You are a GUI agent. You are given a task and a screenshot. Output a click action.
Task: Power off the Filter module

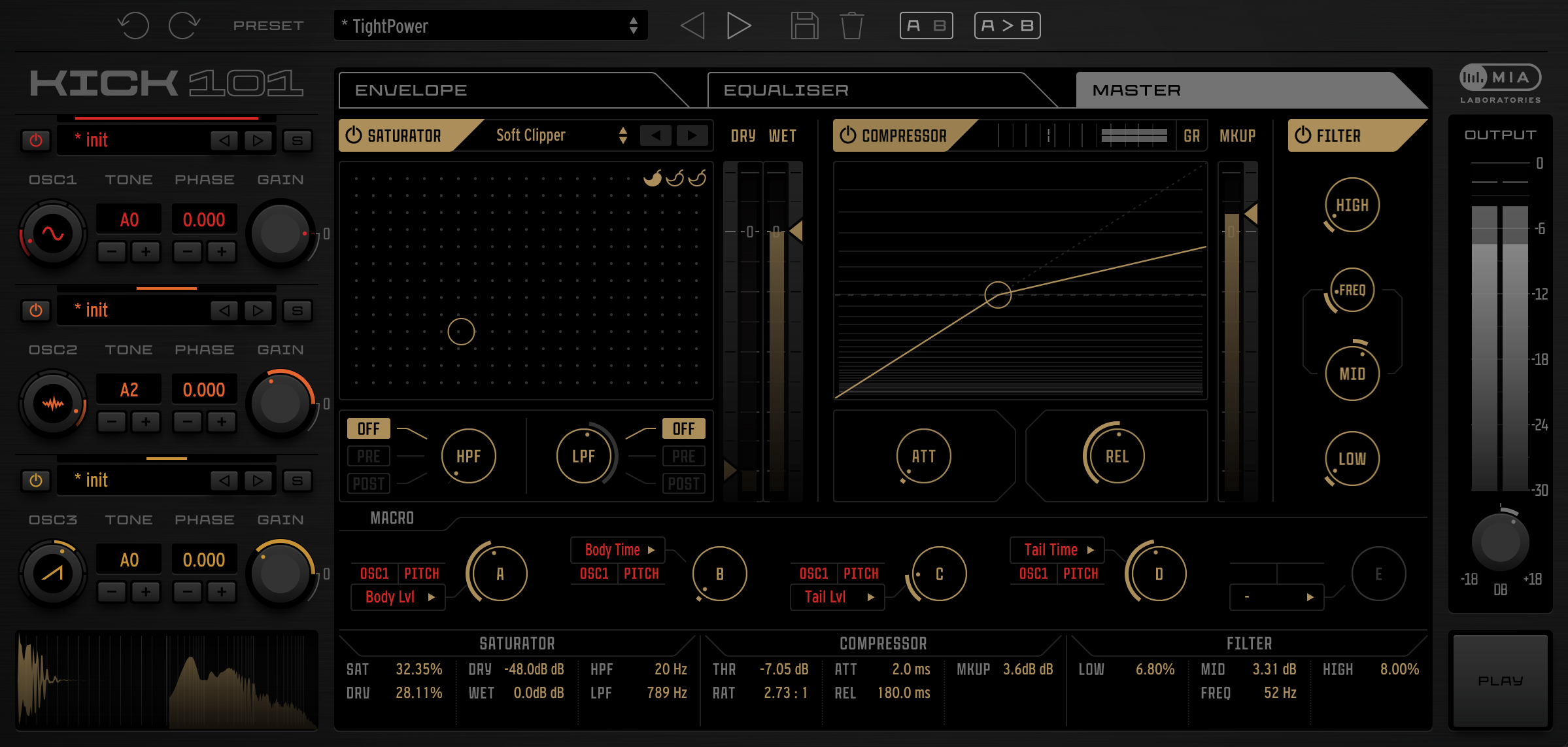click(1302, 135)
